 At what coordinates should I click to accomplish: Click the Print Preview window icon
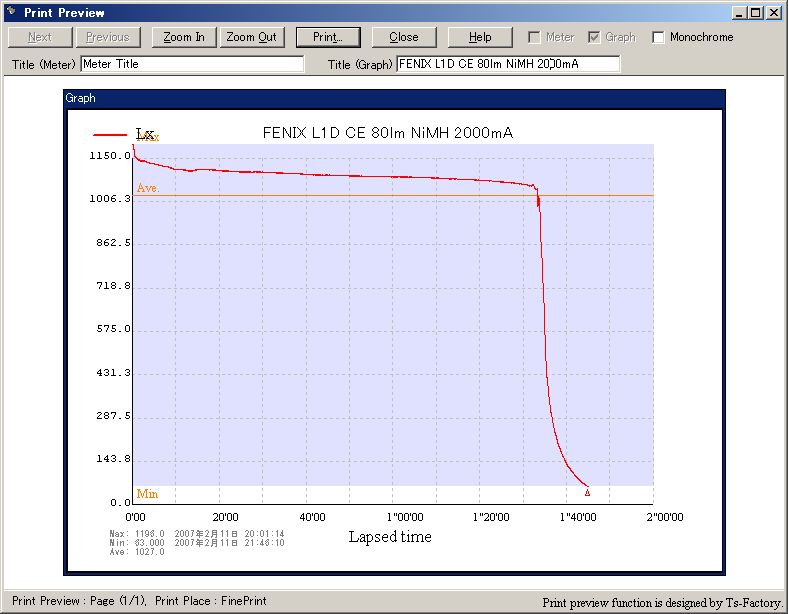11,11
